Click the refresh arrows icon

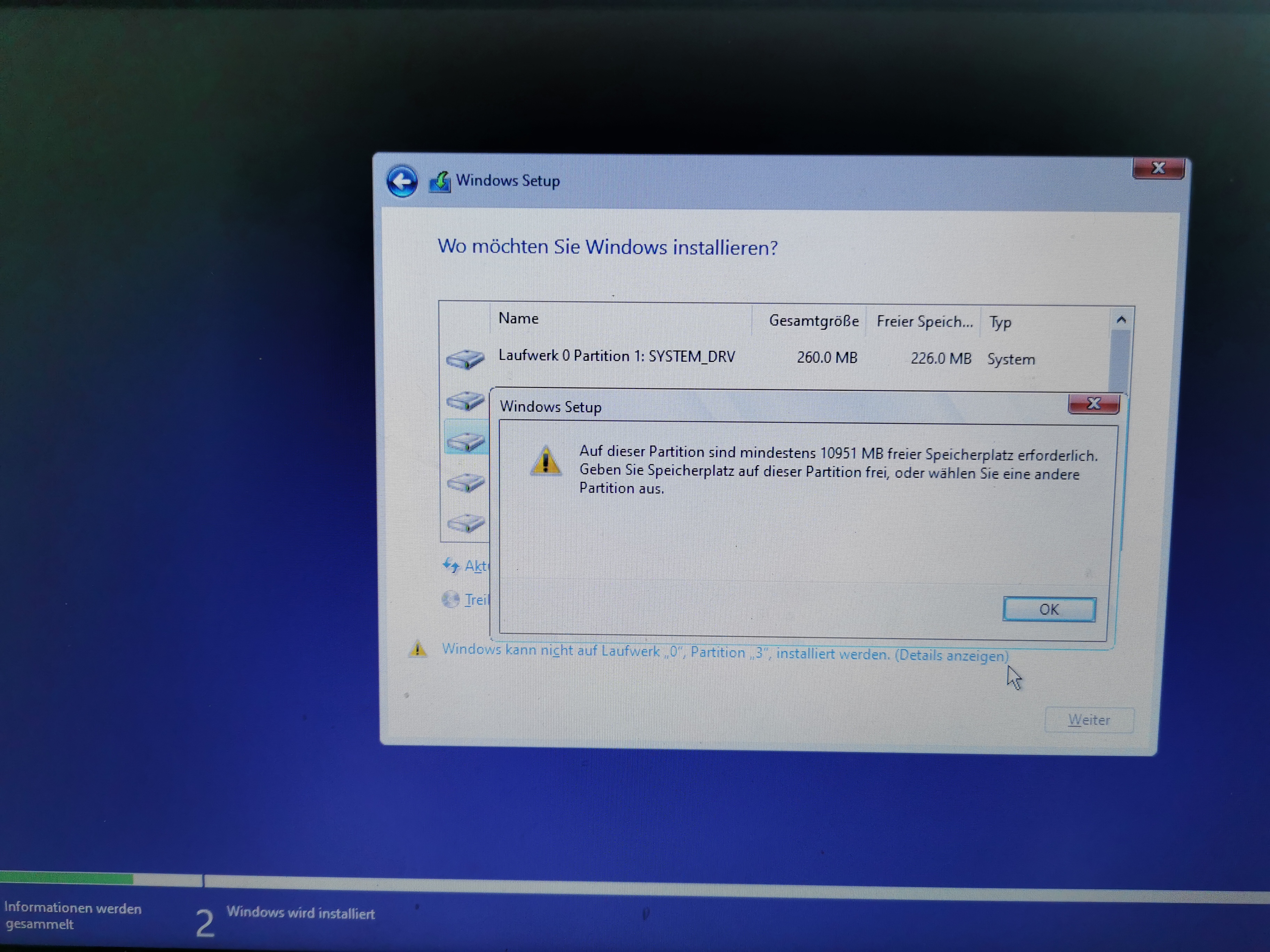click(451, 565)
